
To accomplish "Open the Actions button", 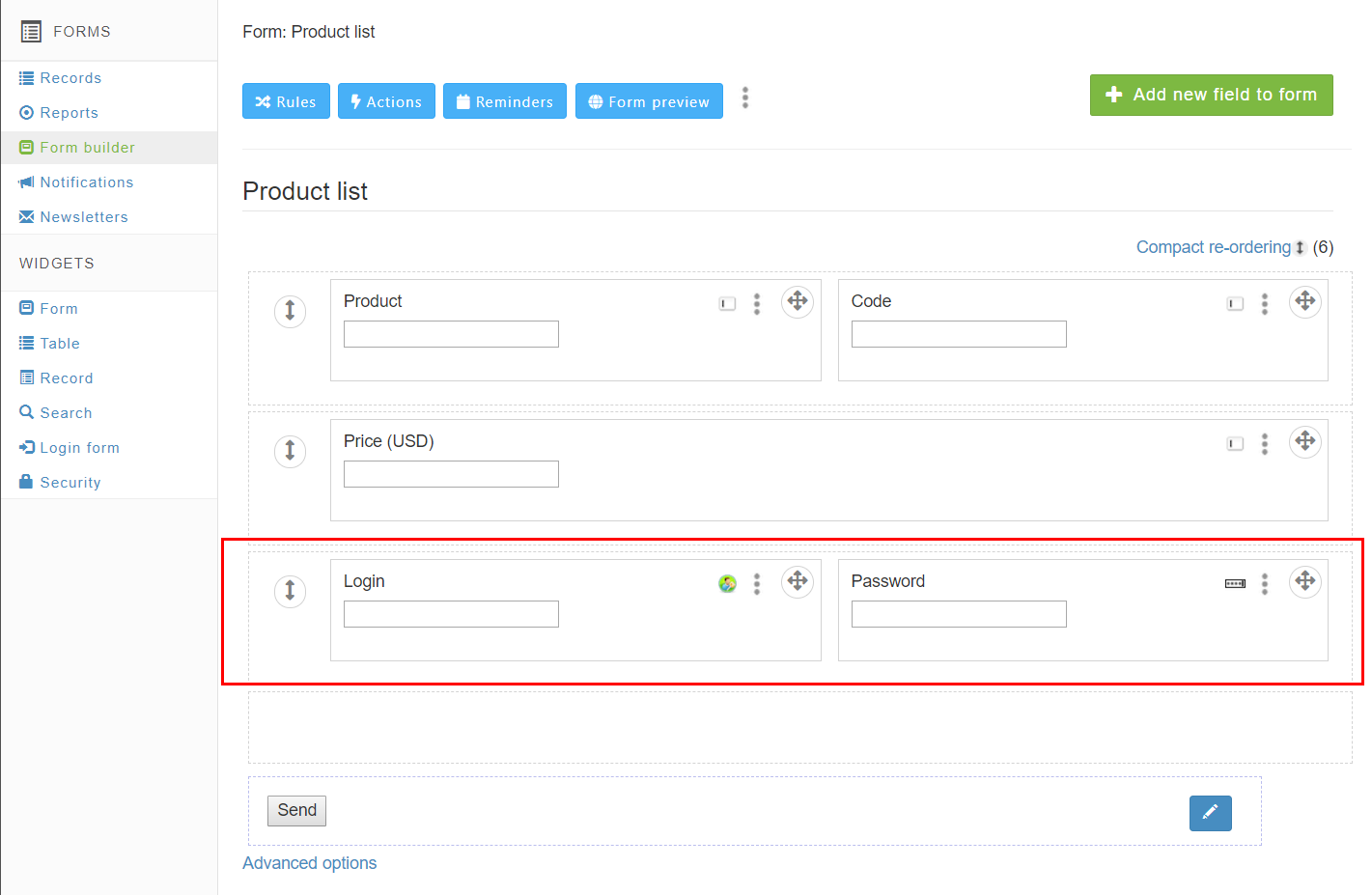I will pos(386,101).
